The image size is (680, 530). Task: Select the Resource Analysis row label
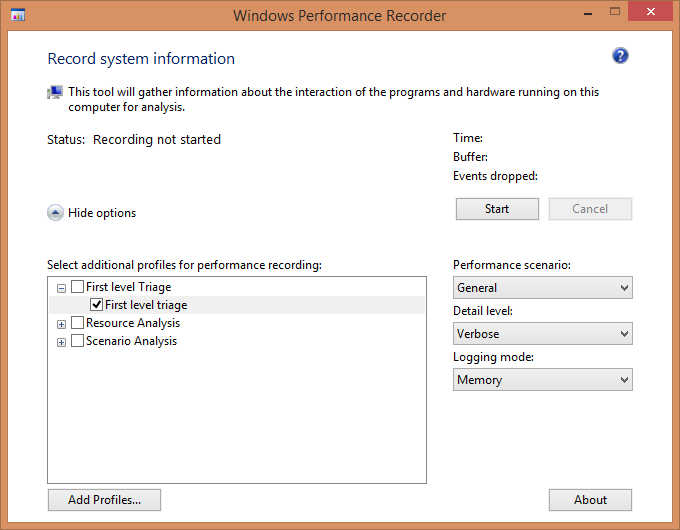pos(133,323)
